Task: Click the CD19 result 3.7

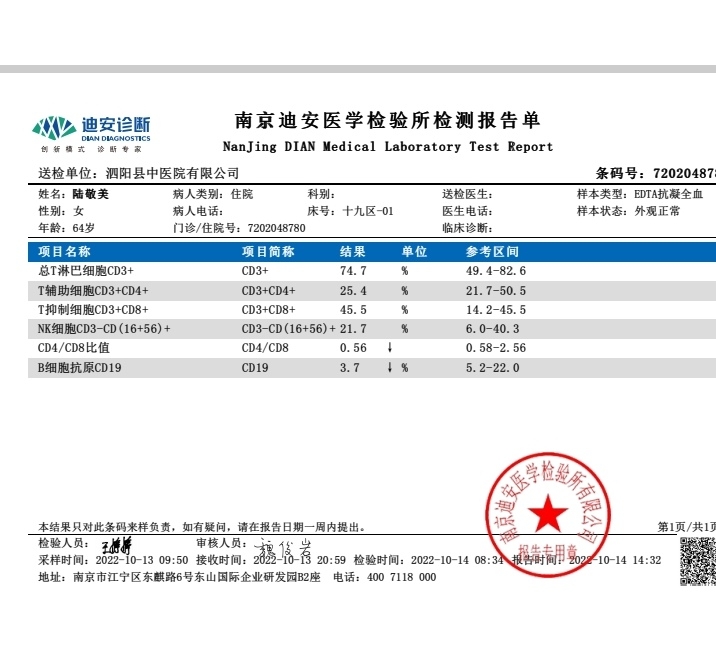Action: (349, 368)
